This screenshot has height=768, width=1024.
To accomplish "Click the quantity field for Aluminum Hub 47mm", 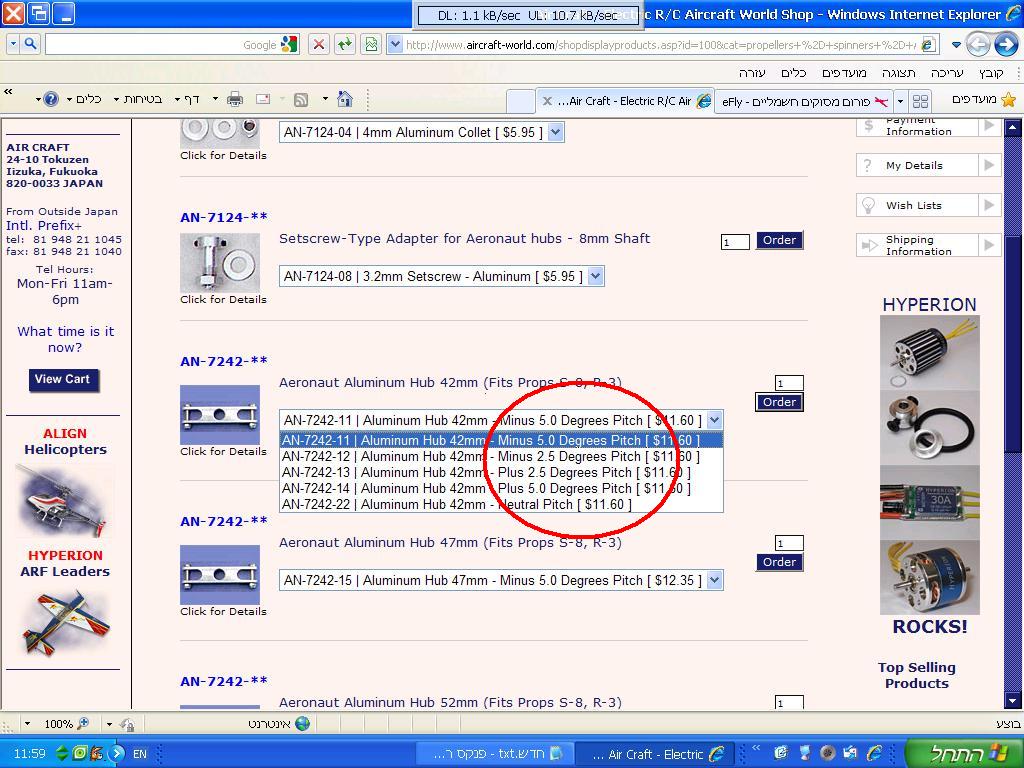I will 789,543.
